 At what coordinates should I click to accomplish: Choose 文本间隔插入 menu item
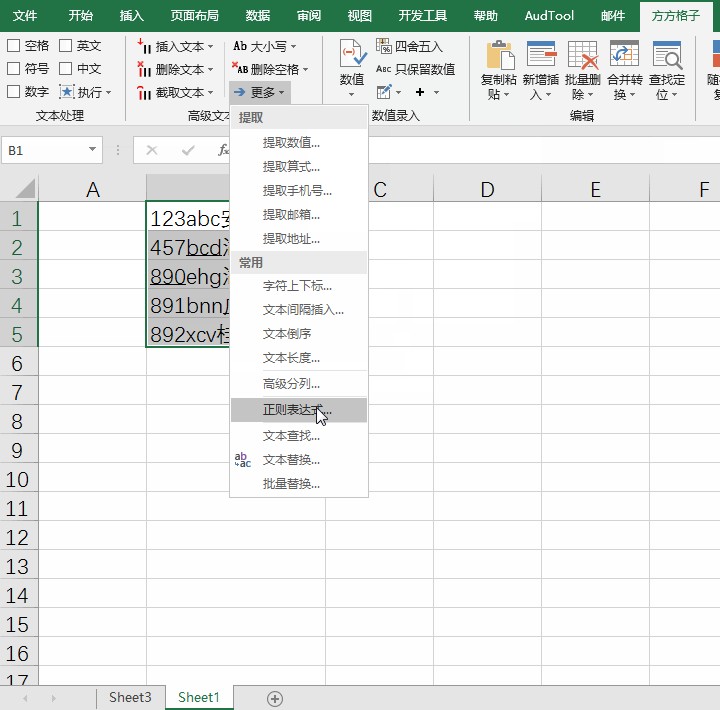pyautogui.click(x=298, y=310)
